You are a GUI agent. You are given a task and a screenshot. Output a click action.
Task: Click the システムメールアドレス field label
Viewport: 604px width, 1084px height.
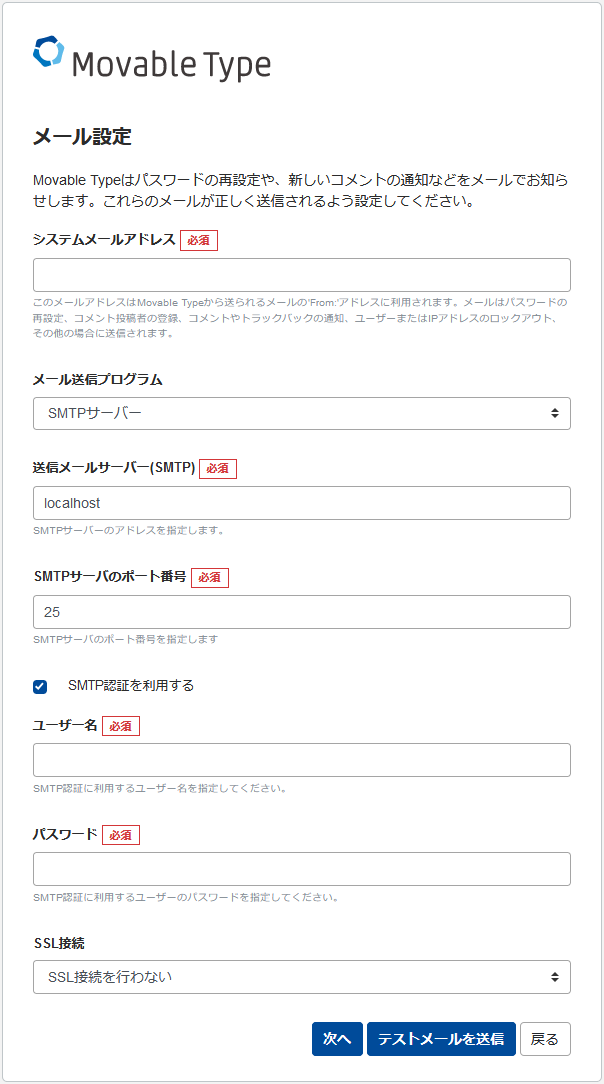pos(104,239)
